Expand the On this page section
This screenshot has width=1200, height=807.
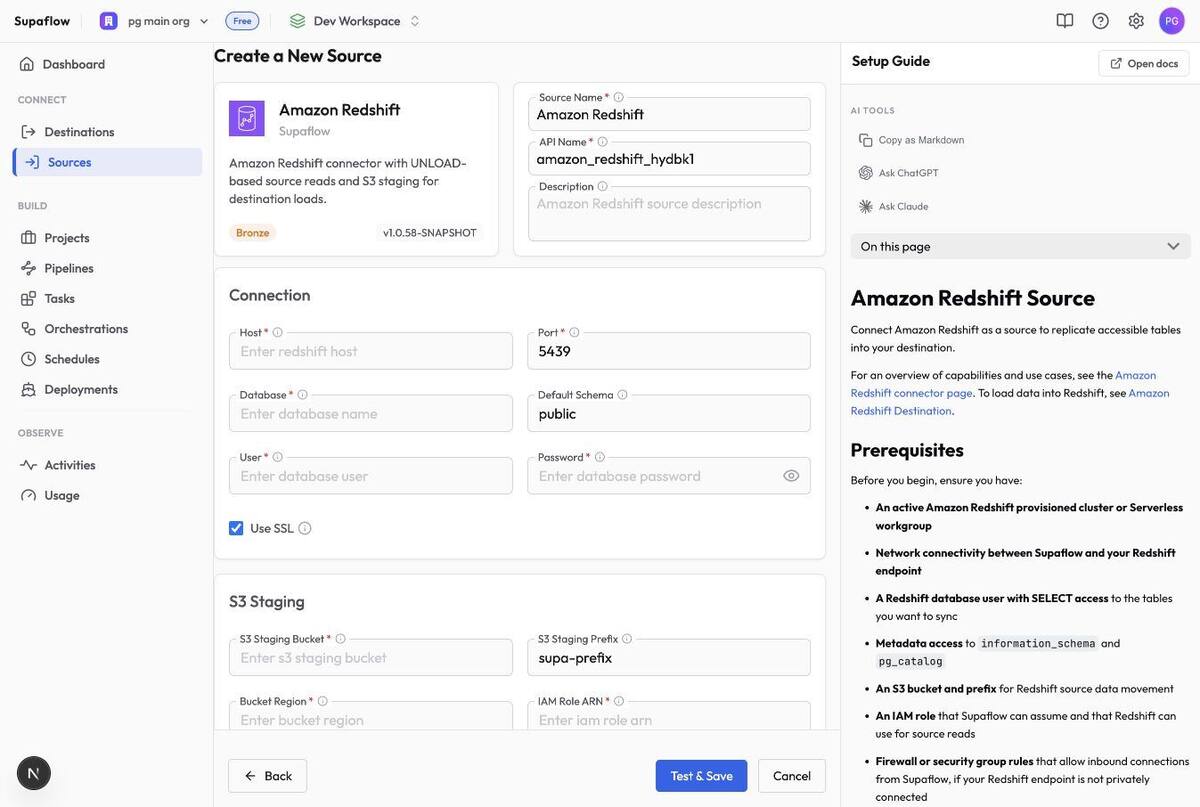pos(1021,246)
